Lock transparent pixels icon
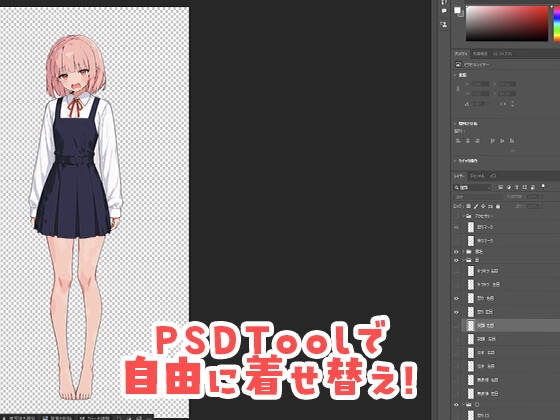Viewport: 560px width, 420px height. tap(469, 206)
